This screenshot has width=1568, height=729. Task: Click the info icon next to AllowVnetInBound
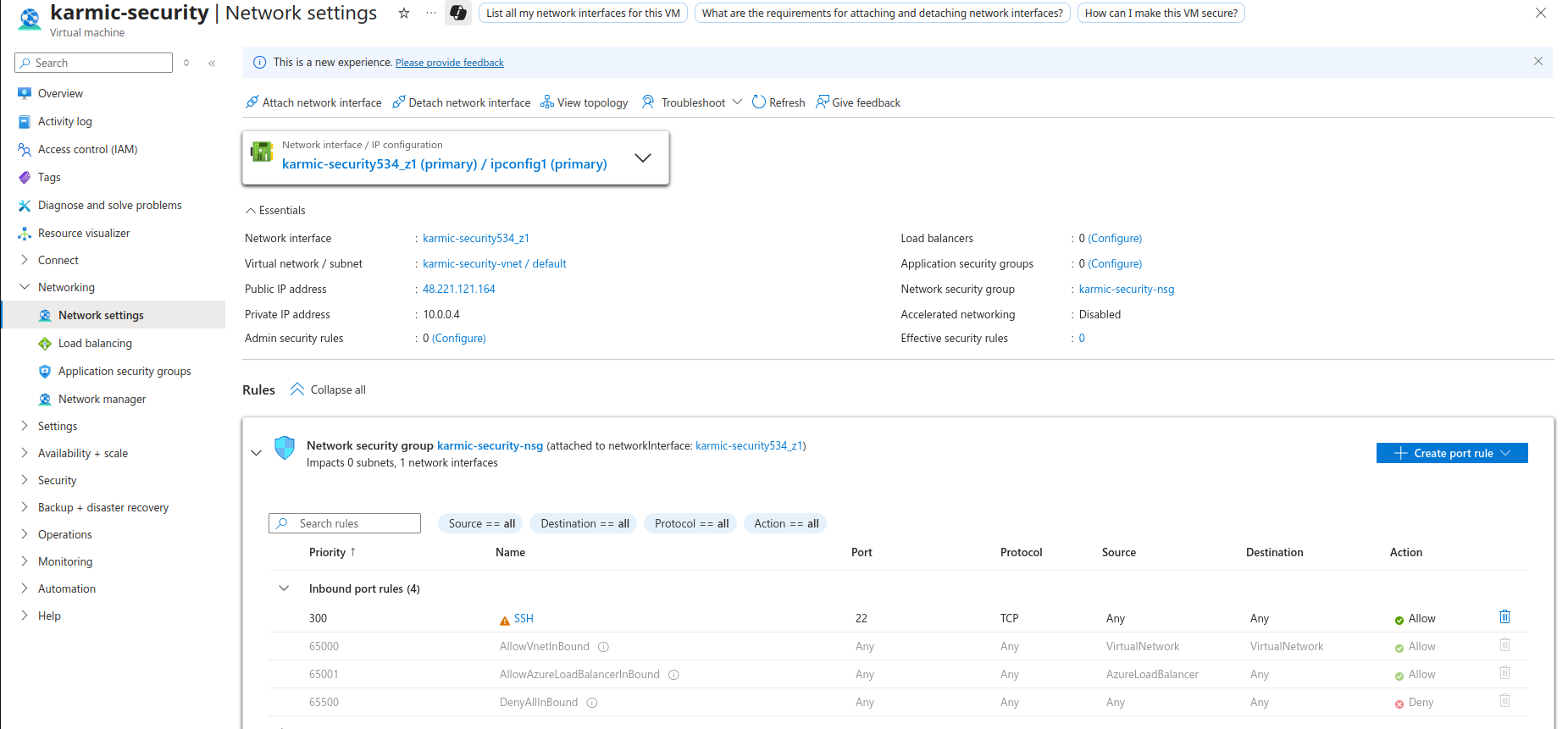tap(604, 647)
